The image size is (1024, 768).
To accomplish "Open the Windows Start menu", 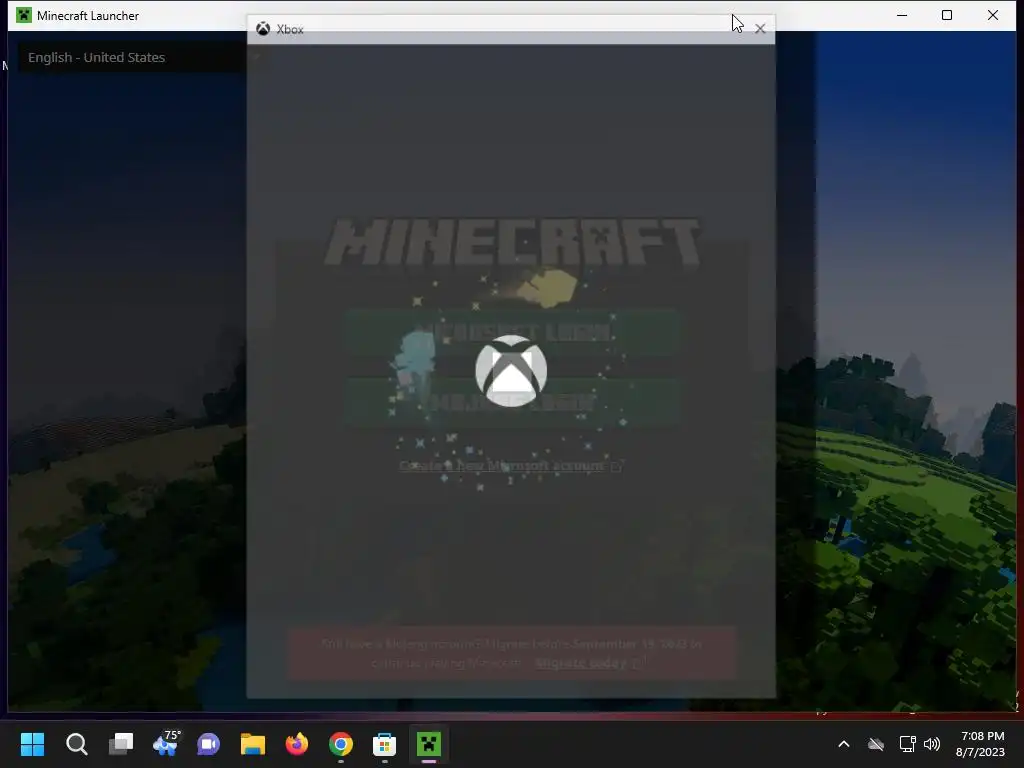I will [32, 744].
